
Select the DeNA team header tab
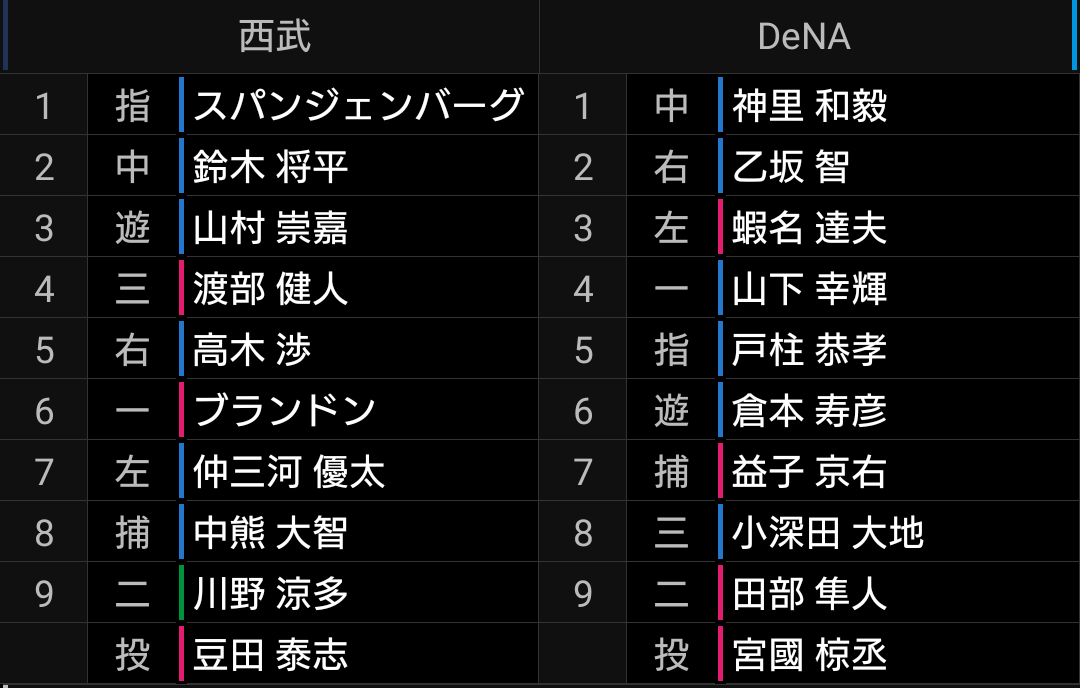(805, 37)
